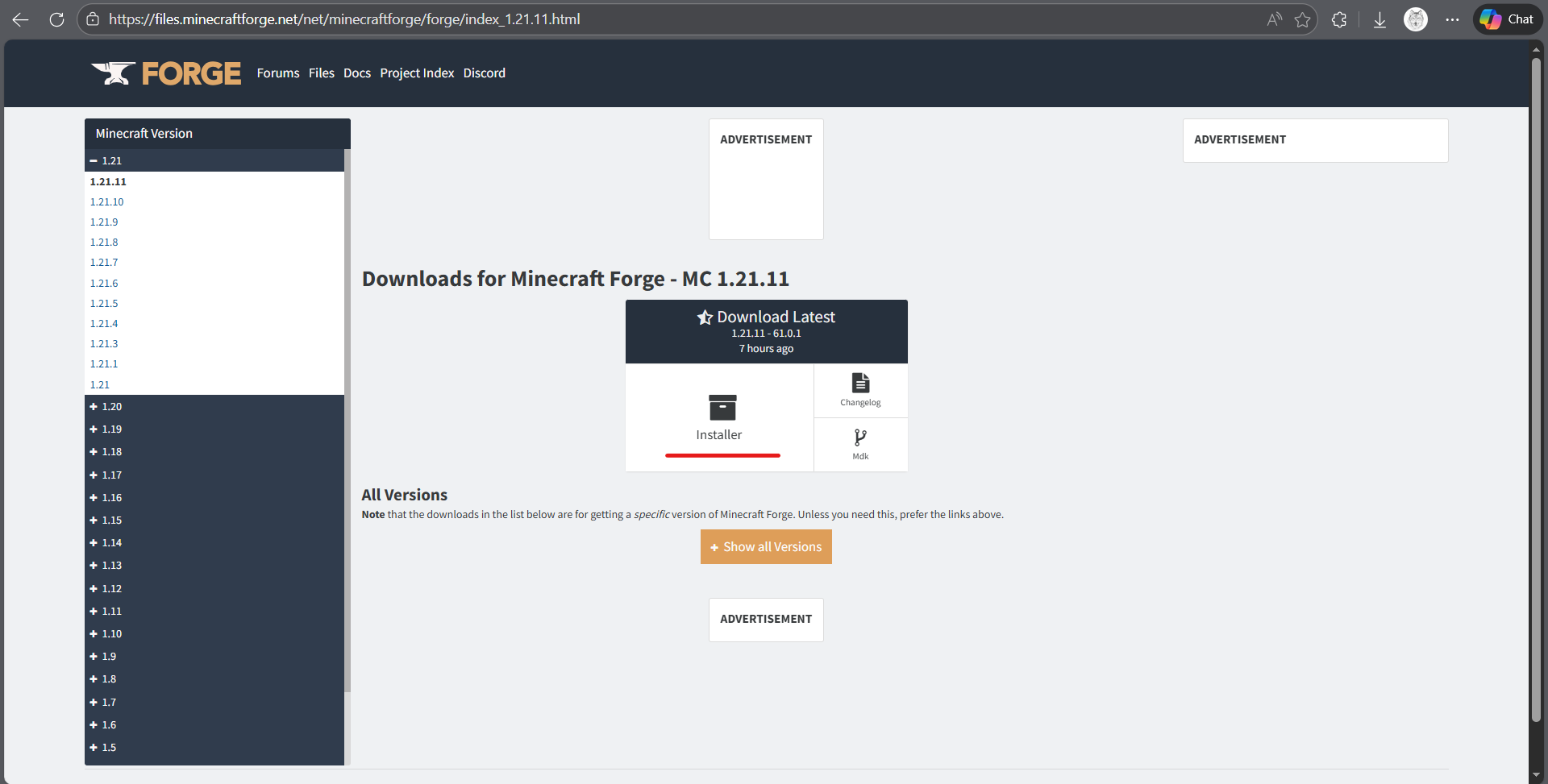Download the Installer box icon
This screenshot has height=784, width=1548.
click(x=722, y=408)
